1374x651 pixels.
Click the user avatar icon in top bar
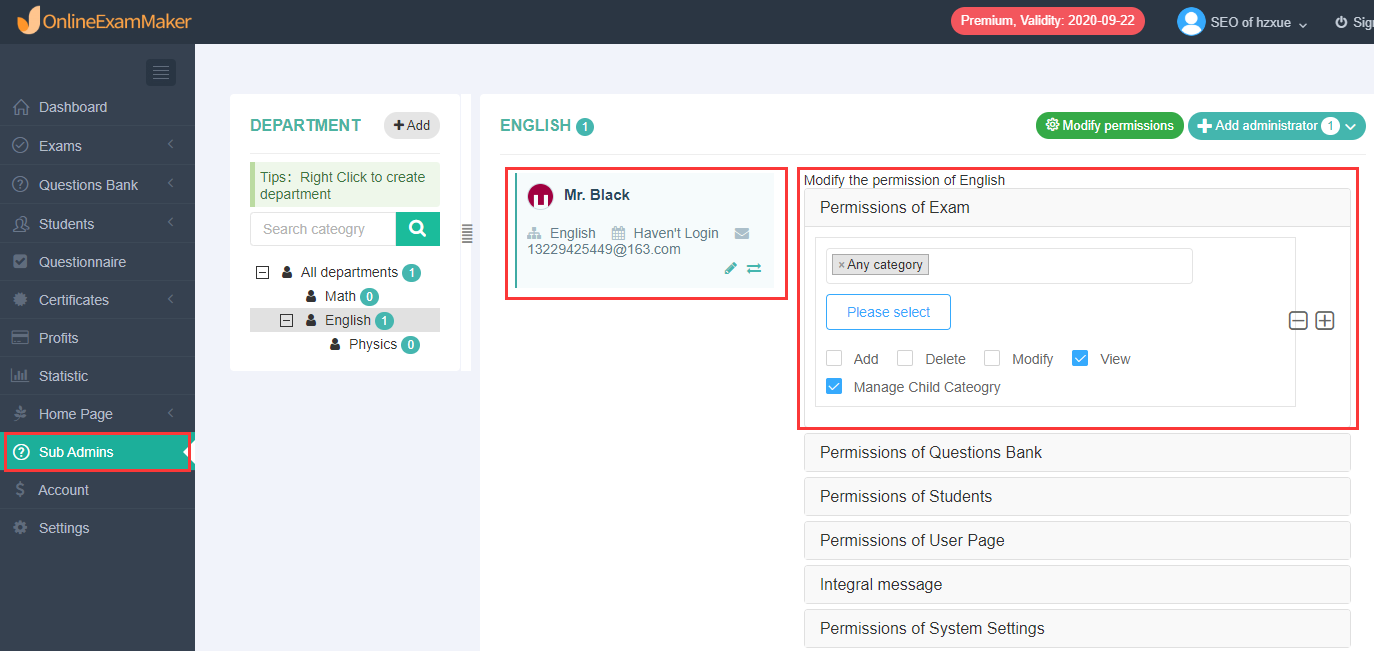click(1190, 22)
